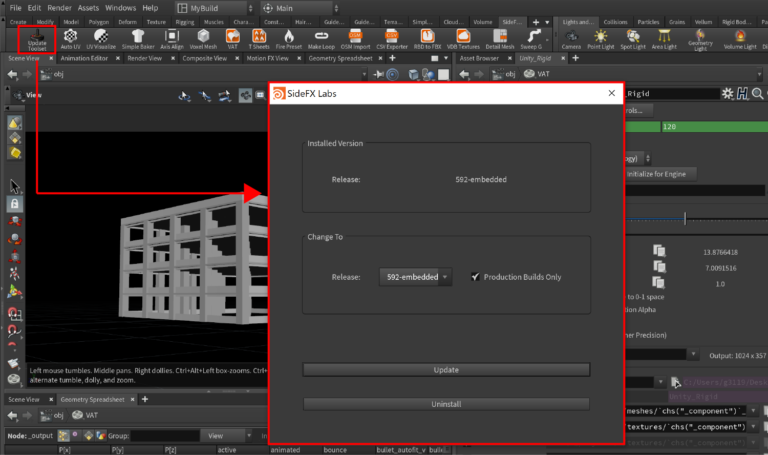This screenshot has height=455, width=768.
Task: Go back using scene view left arrow
Action: point(12,74)
